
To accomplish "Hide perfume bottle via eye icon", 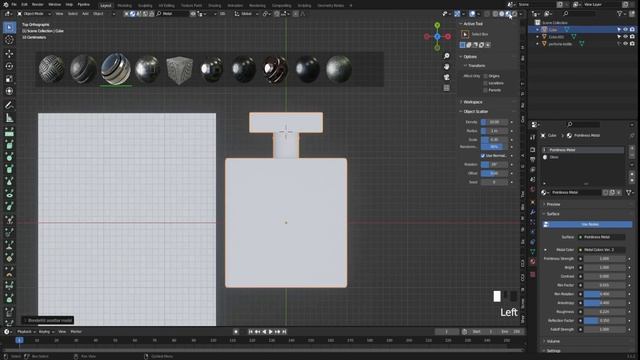I will point(625,44).
